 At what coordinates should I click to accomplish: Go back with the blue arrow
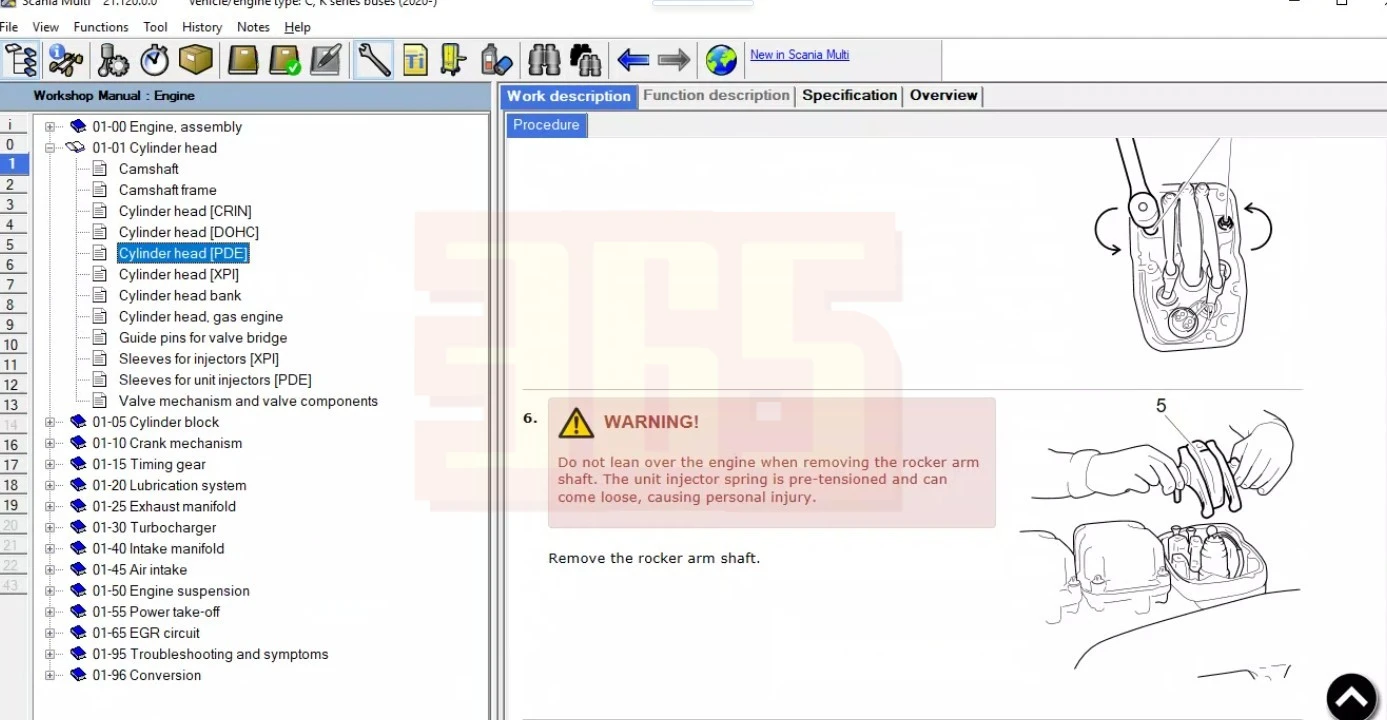coord(633,60)
